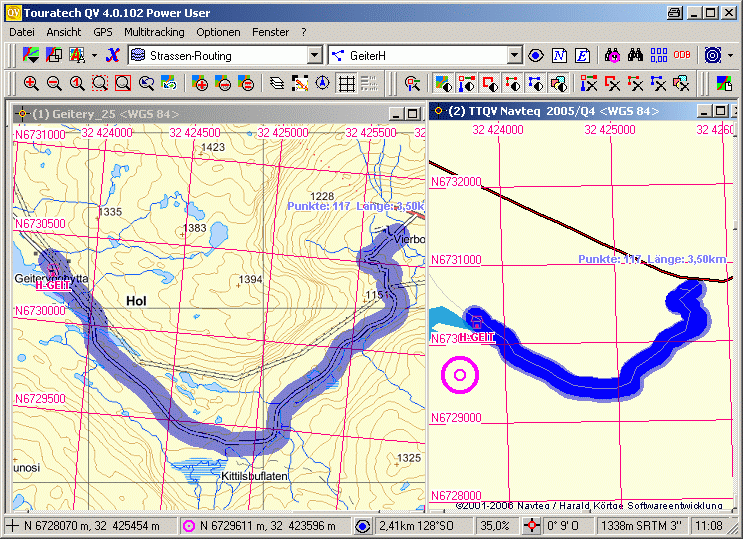This screenshot has height=539, width=743.
Task: Open the ? help menu
Action: pos(304,32)
